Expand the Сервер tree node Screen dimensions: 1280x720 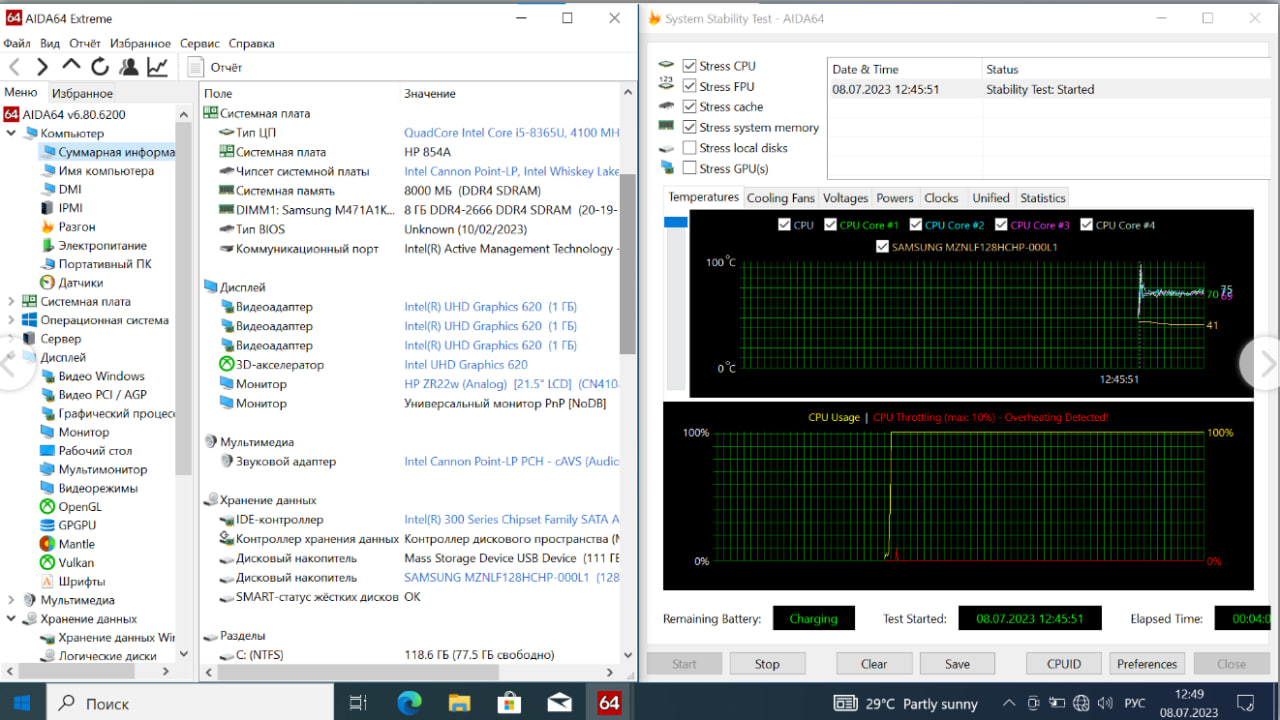tap(11, 339)
